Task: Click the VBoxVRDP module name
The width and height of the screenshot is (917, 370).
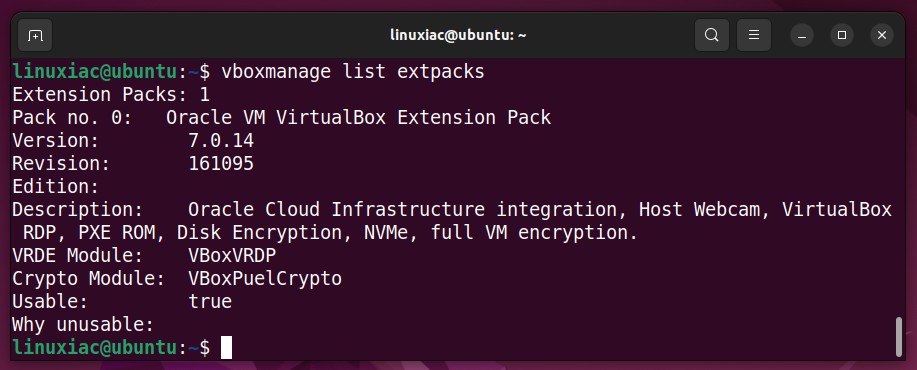Action: pyautogui.click(x=232, y=255)
